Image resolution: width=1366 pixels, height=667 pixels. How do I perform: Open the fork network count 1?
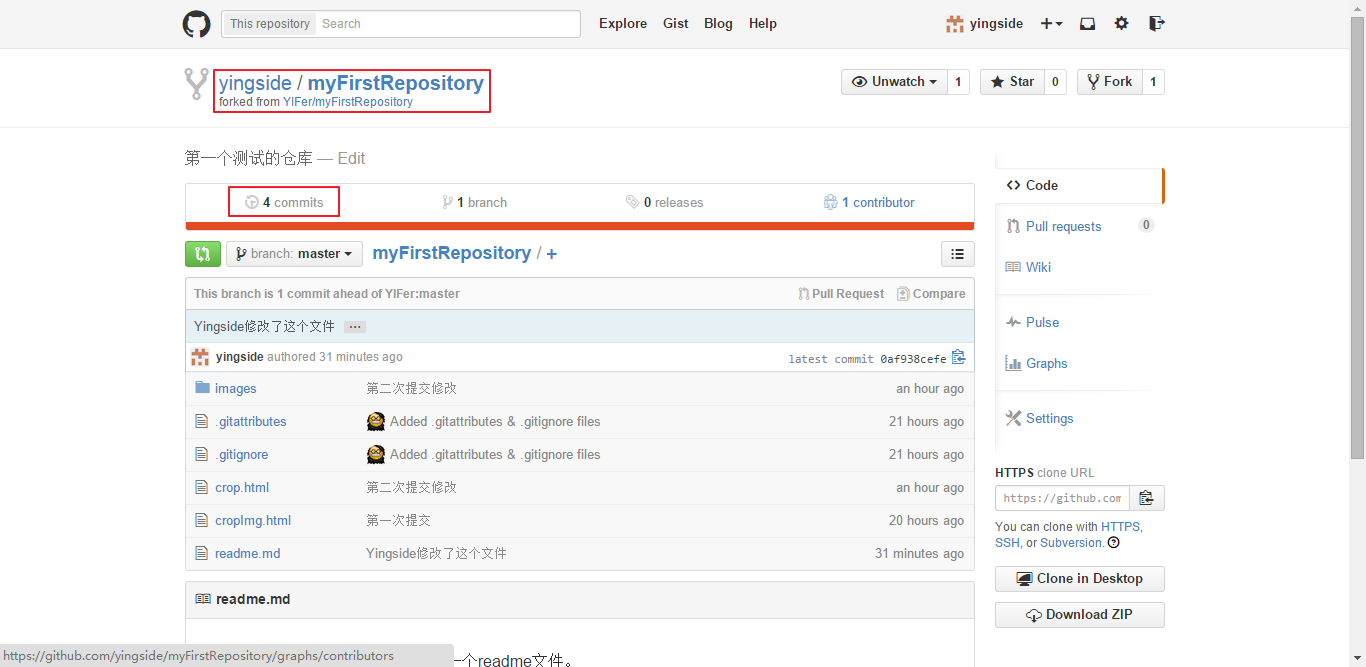coord(1153,82)
